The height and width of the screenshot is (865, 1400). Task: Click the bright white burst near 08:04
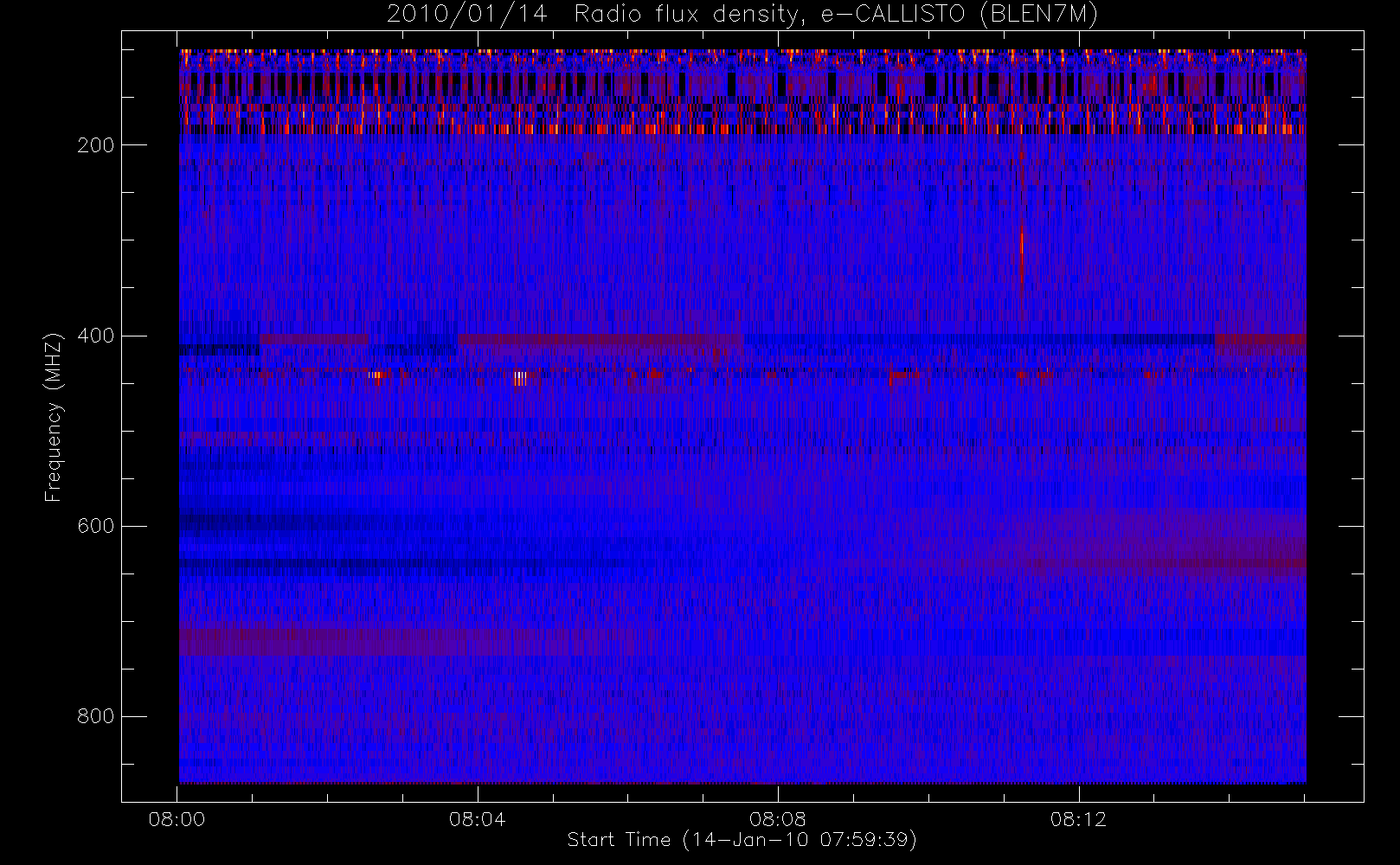pyautogui.click(x=520, y=378)
